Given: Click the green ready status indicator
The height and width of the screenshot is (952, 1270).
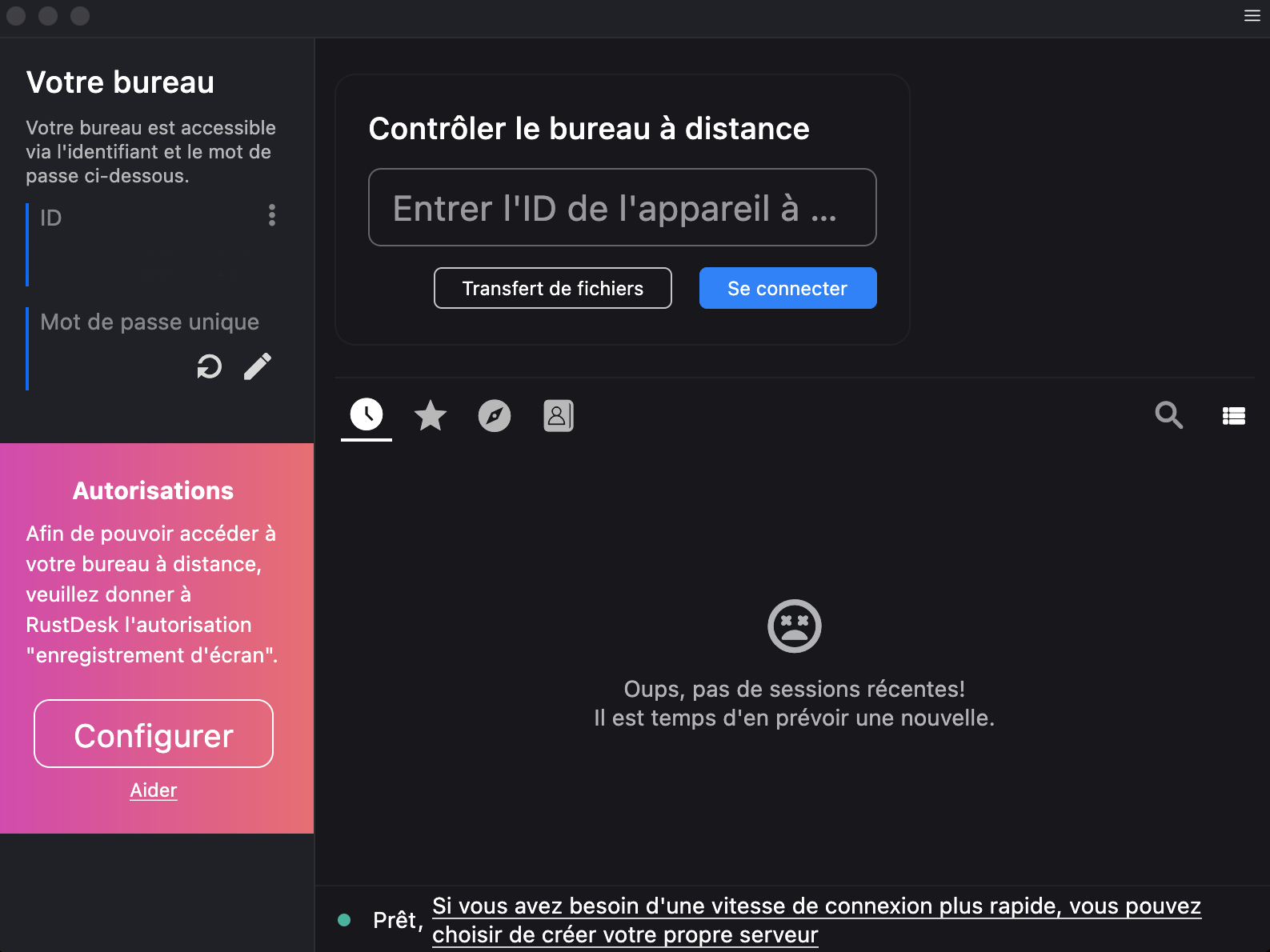Looking at the screenshot, I should click(x=345, y=920).
